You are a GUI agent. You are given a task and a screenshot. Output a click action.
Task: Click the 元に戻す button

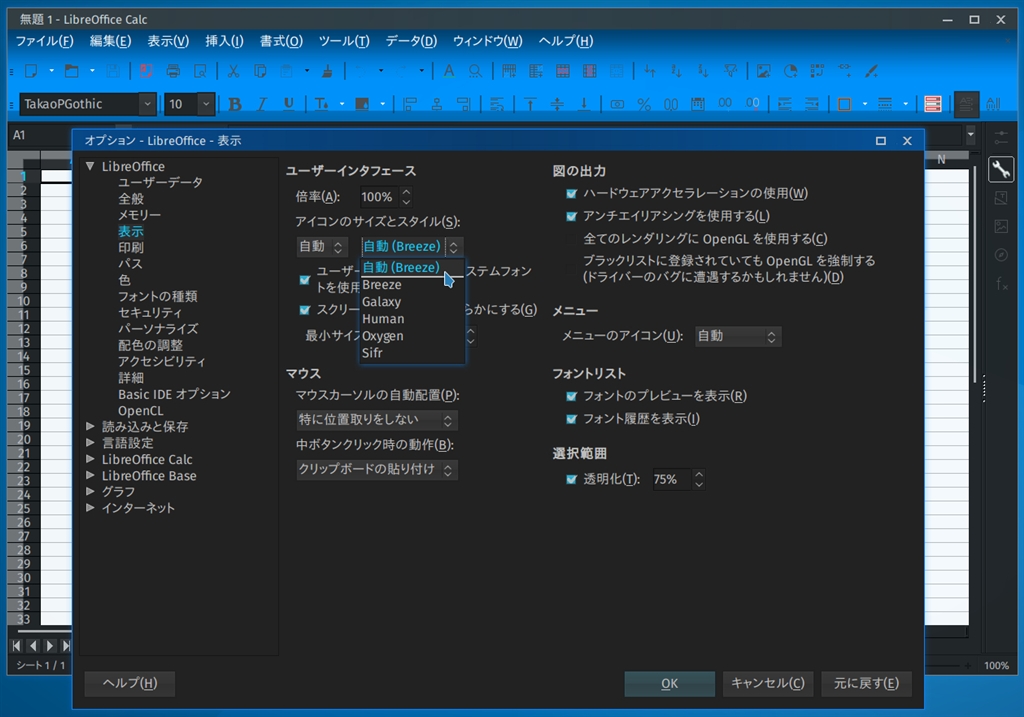tap(866, 684)
